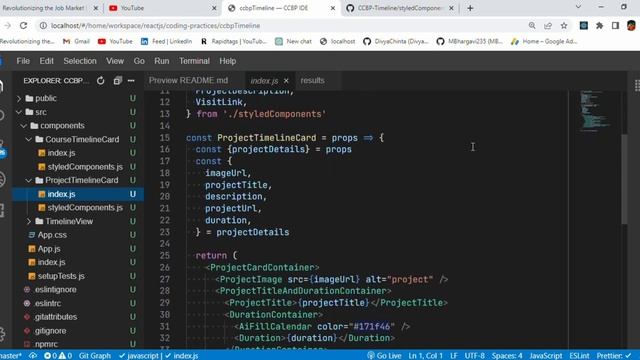Open the Selection menu
The image size is (640, 360).
point(80,61)
